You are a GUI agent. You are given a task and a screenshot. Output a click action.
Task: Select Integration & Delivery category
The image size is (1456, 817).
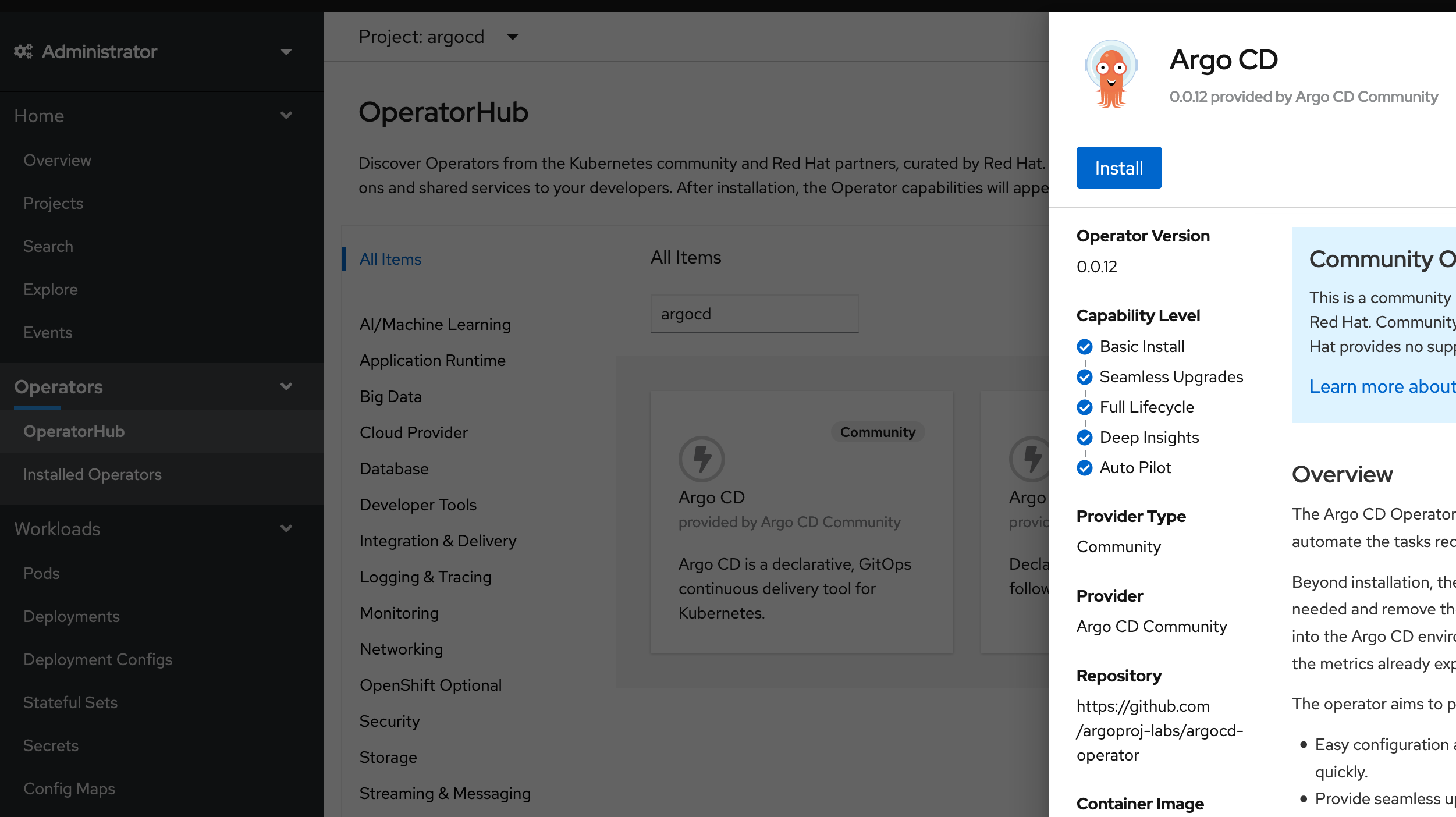tap(438, 541)
